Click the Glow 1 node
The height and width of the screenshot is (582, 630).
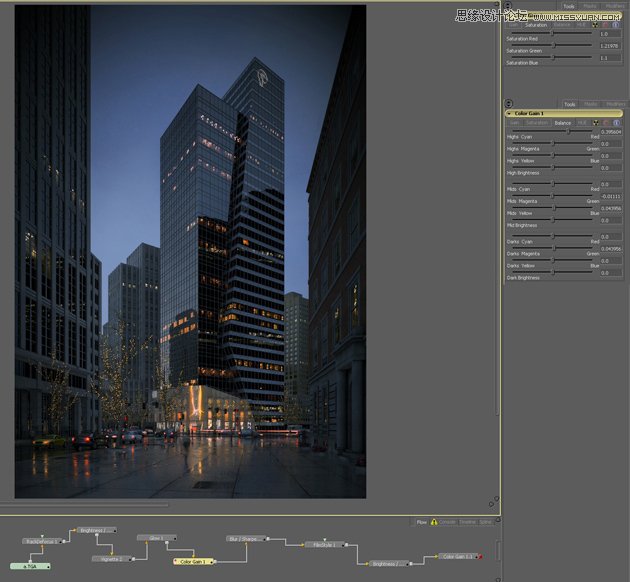click(155, 538)
